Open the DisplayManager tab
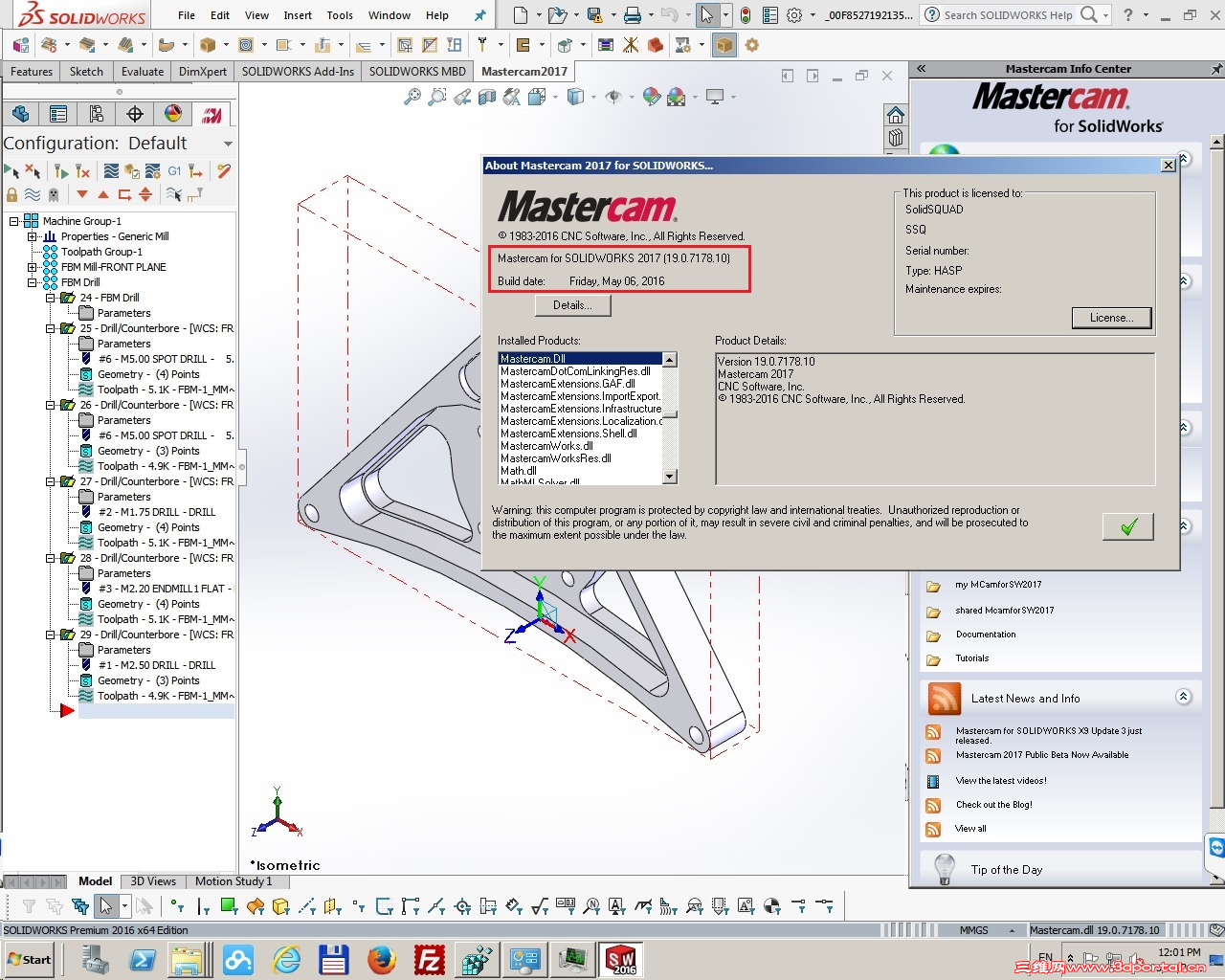Viewport: 1225px width, 980px height. pos(173,114)
